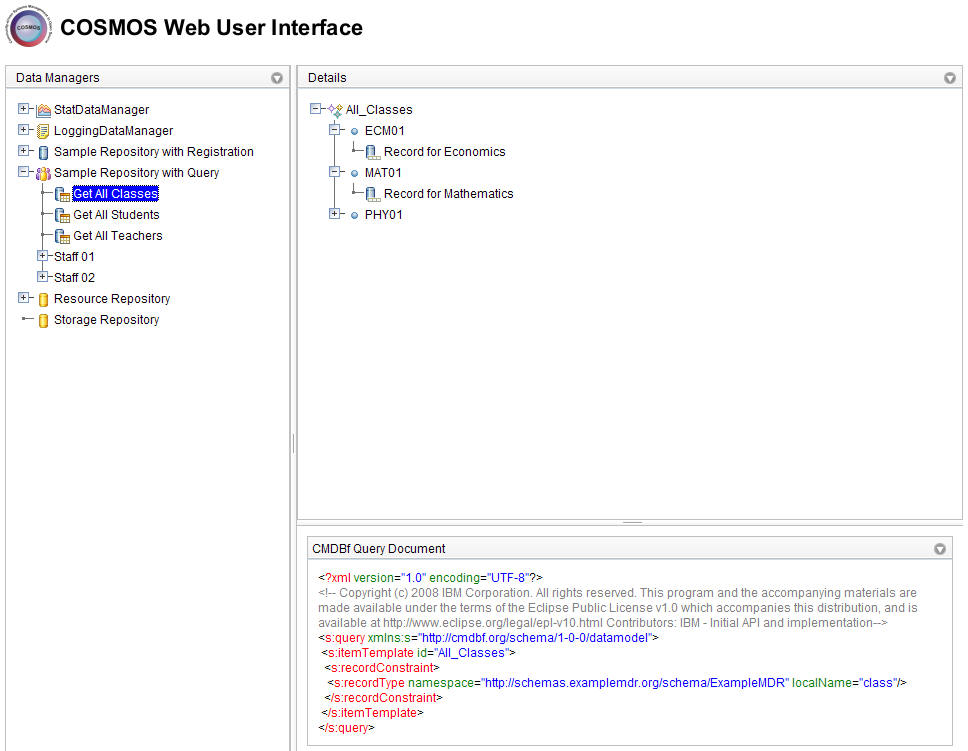Expand the LoggingDataManager node

pos(23,130)
